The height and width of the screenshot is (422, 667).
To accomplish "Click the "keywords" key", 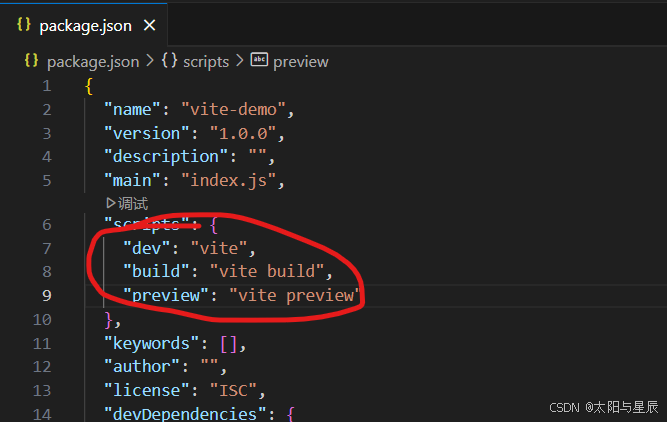I will pyautogui.click(x=151, y=343).
